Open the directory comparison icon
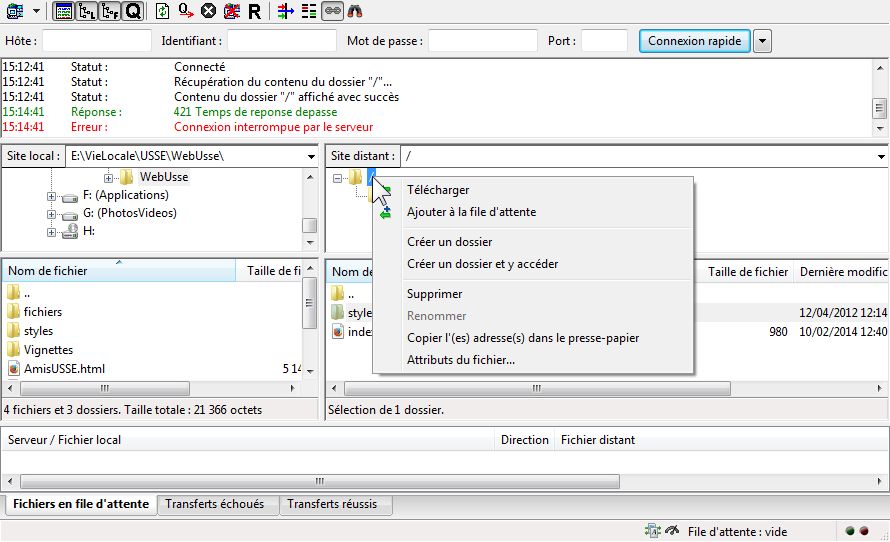890x542 pixels. (x=285, y=11)
